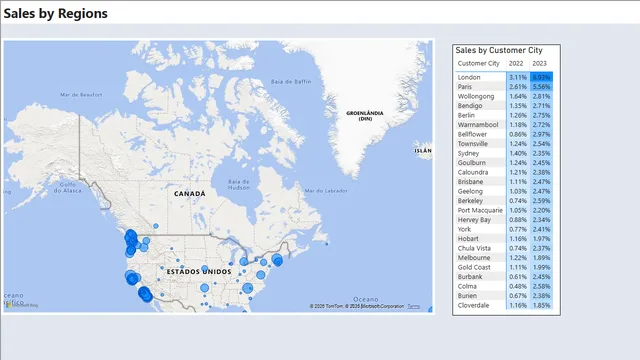The height and width of the screenshot is (360, 640).
Task: Select the York city name
Action: (x=464, y=229)
